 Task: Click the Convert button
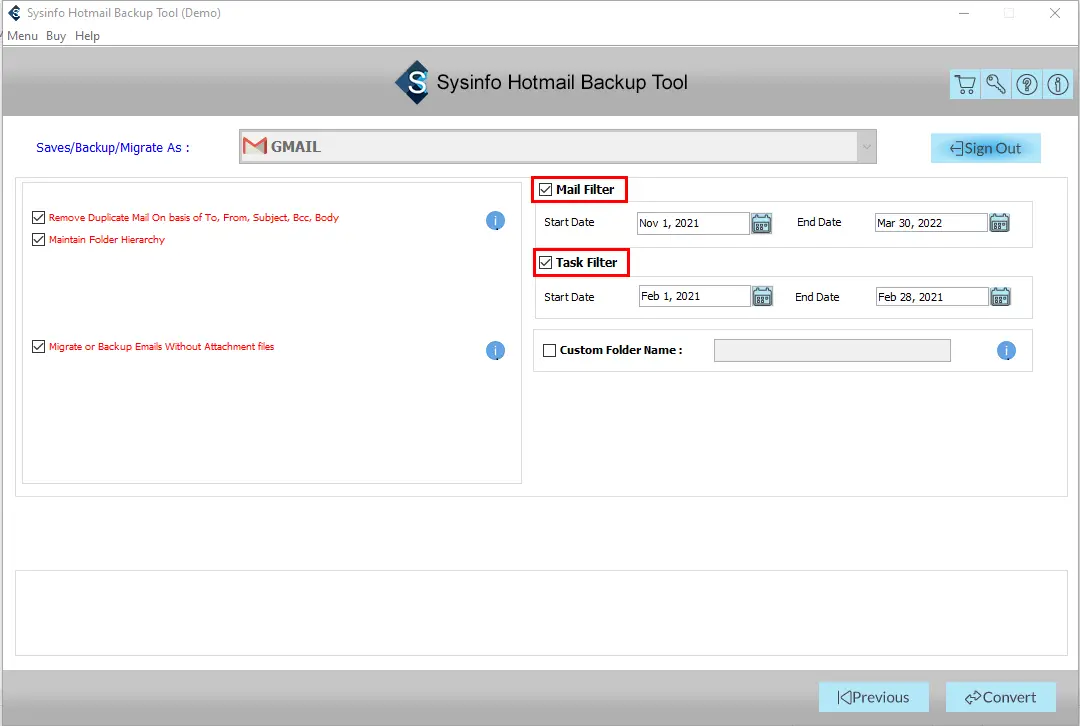1000,697
